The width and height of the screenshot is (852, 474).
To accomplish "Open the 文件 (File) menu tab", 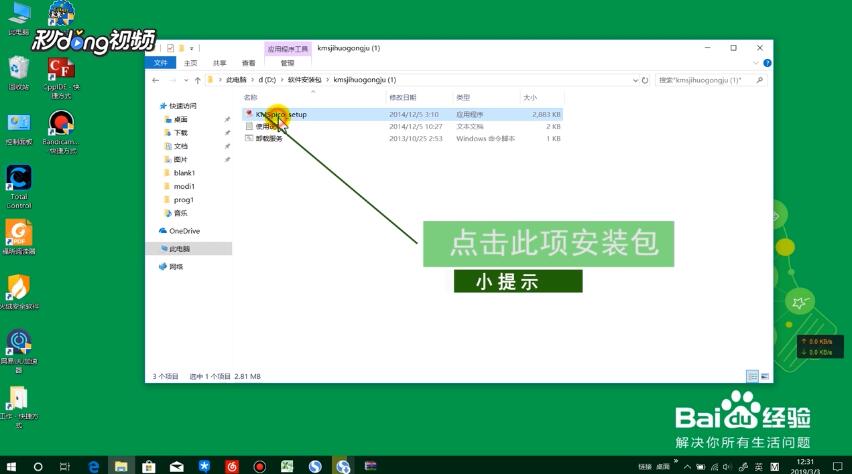I will click(160, 63).
